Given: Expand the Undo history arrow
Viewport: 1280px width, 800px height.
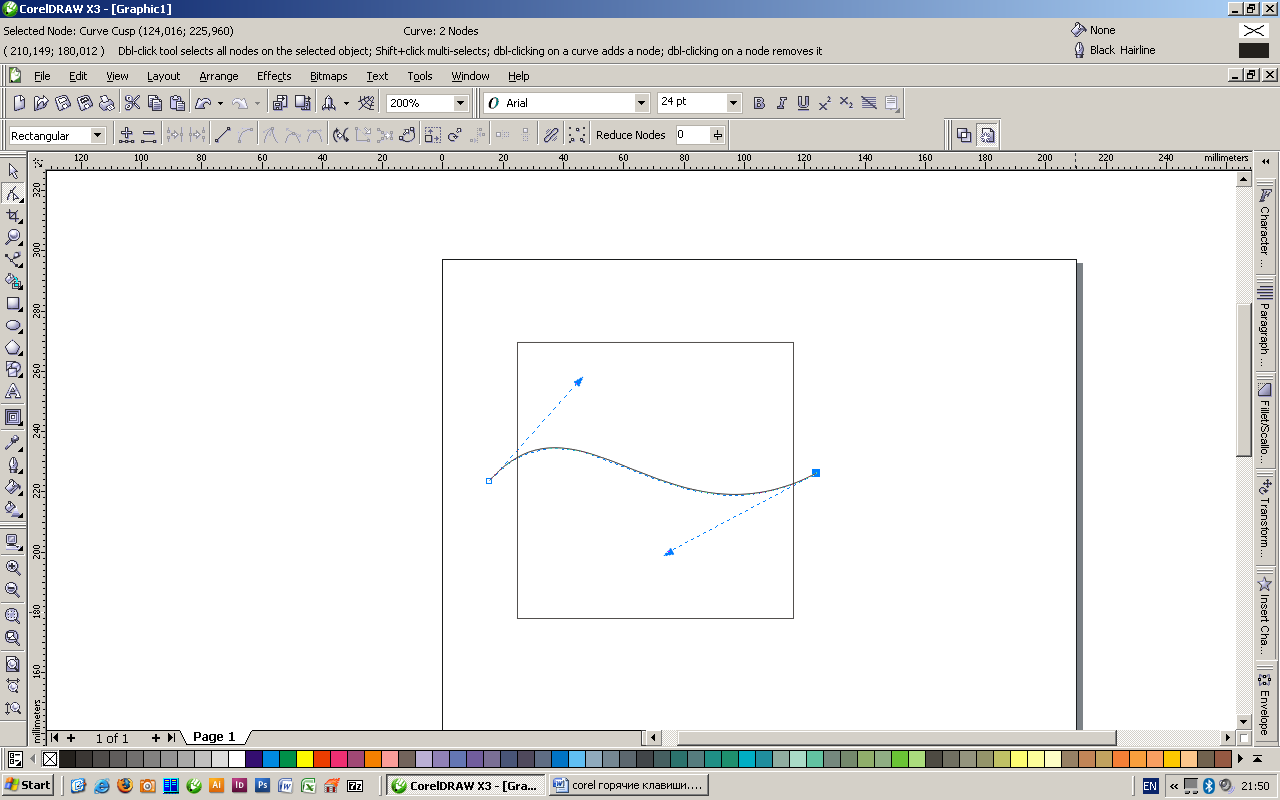Looking at the screenshot, I should point(220,103).
